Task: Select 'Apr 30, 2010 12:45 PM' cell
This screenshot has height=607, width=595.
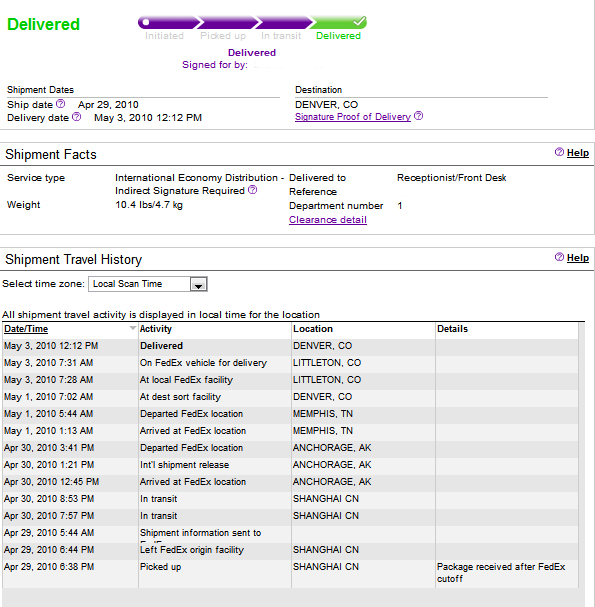Action: tap(51, 482)
